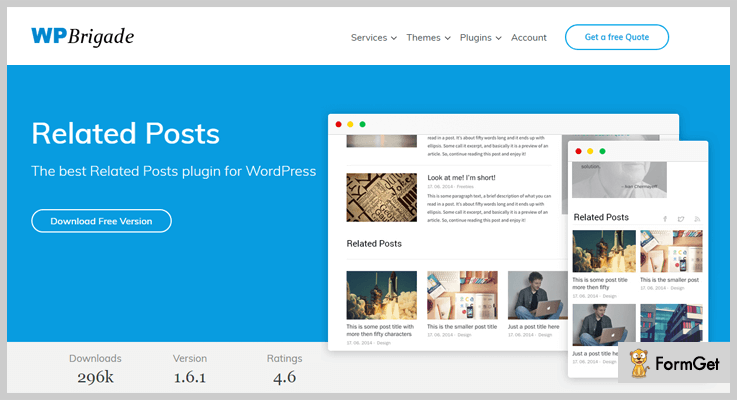Image resolution: width=737 pixels, height=400 pixels.
Task: Expand the Plugins dropdown chevron
Action: 499,38
